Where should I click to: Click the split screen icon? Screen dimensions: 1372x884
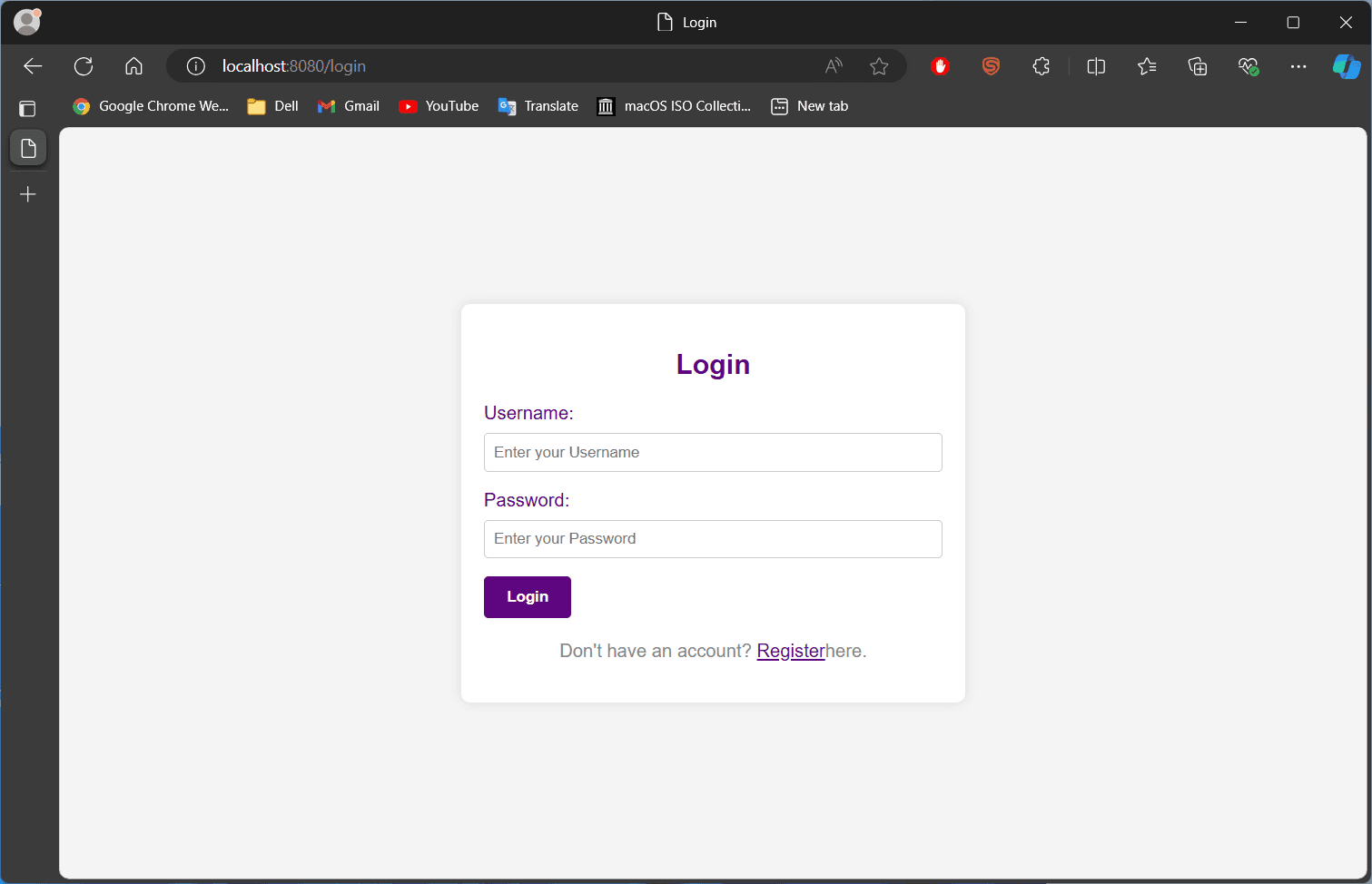click(x=1095, y=65)
